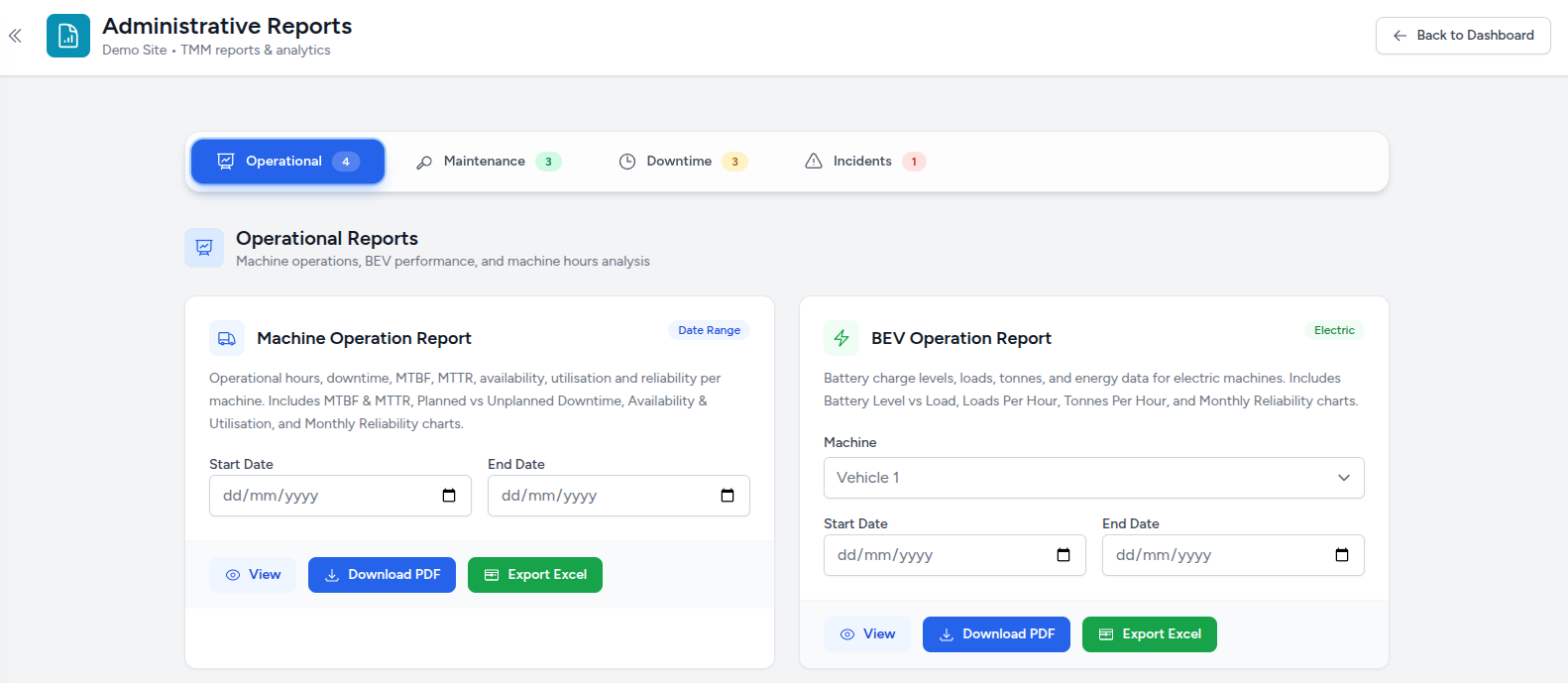Click the BEV Operation Report lightning icon
Screen dimensions: 1568x683
point(841,338)
